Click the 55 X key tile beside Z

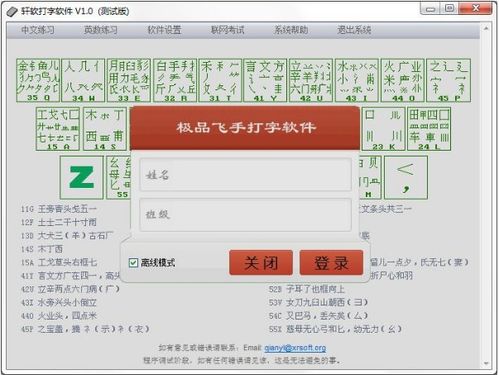coord(119,177)
